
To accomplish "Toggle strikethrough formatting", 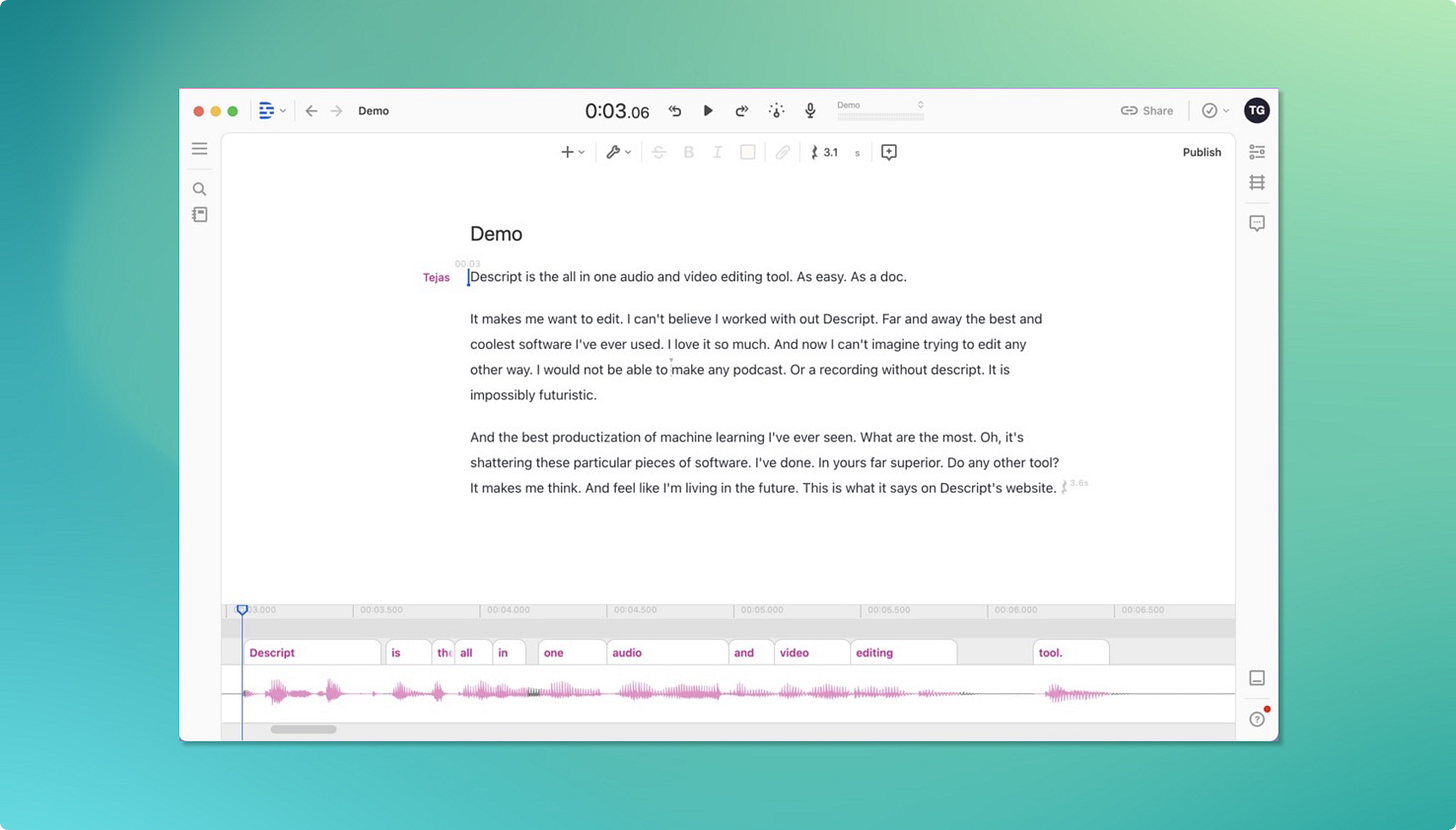I will [x=658, y=152].
